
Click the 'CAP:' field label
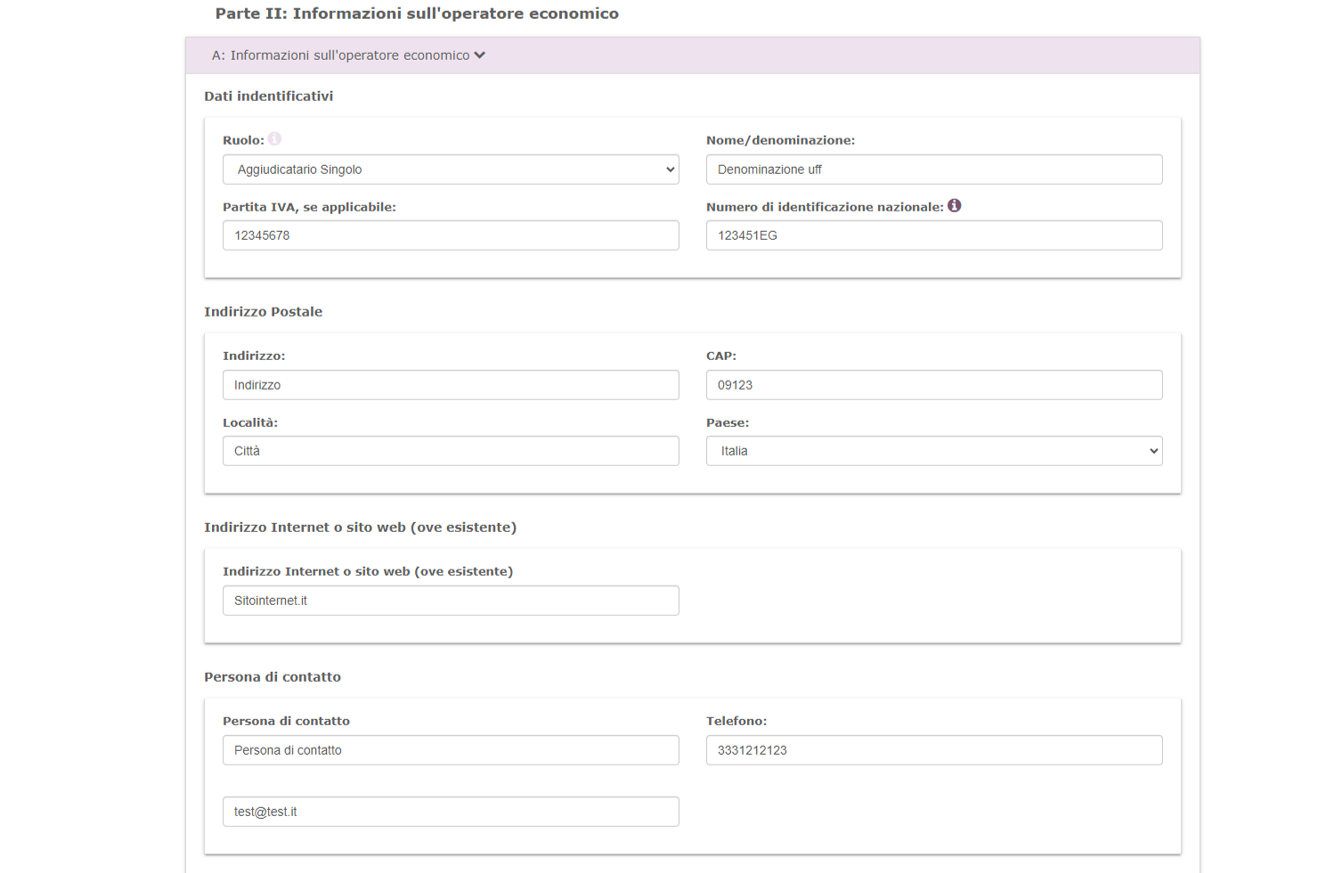[x=721, y=356]
